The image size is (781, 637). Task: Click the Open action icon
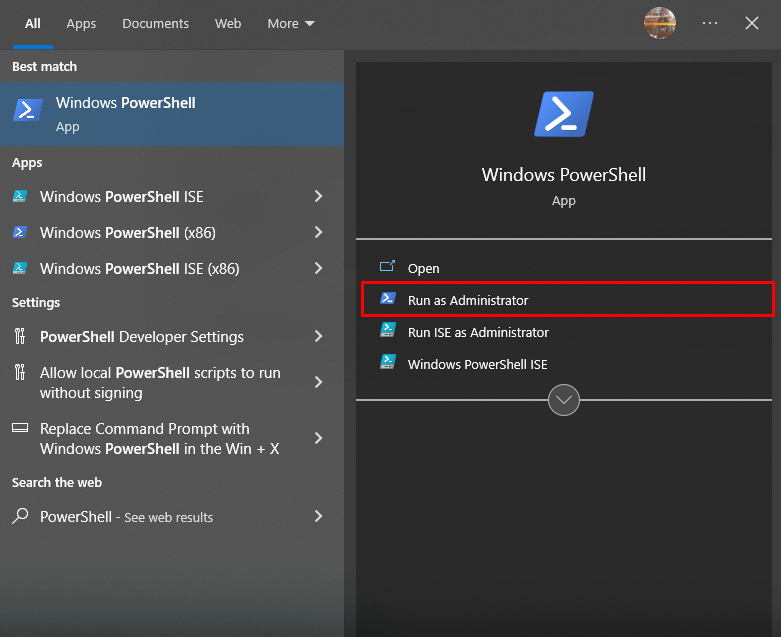click(x=387, y=266)
